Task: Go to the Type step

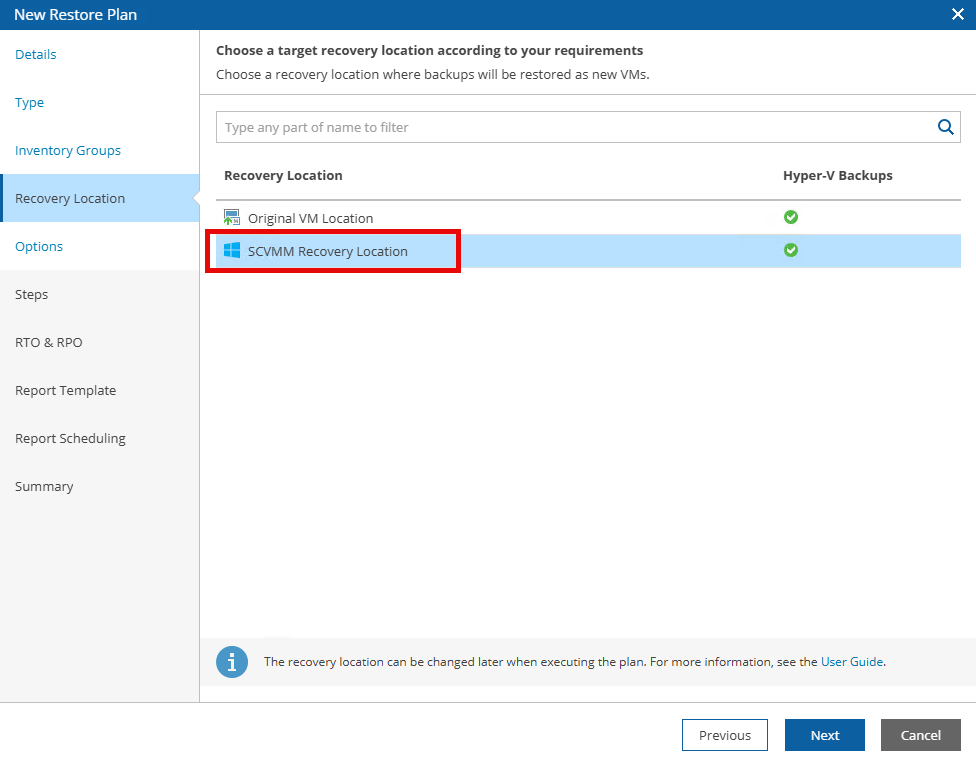Action: pos(30,102)
